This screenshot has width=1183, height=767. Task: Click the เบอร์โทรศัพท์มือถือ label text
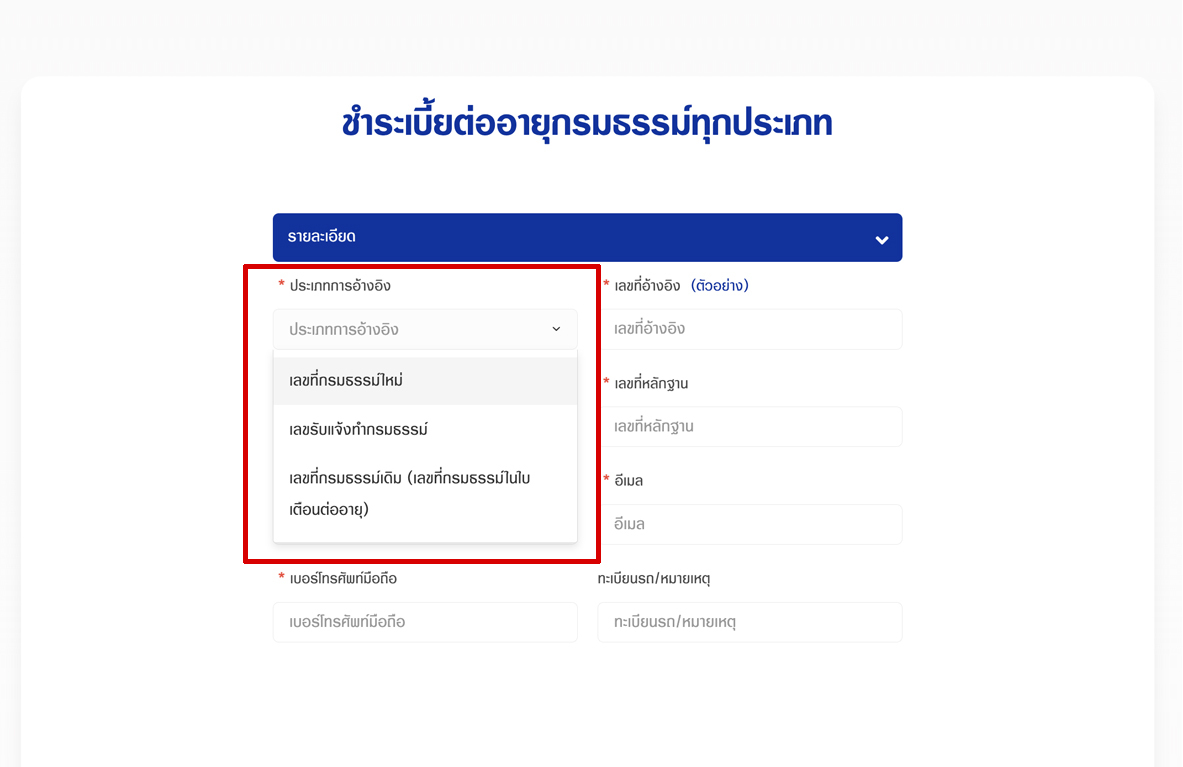click(x=344, y=579)
